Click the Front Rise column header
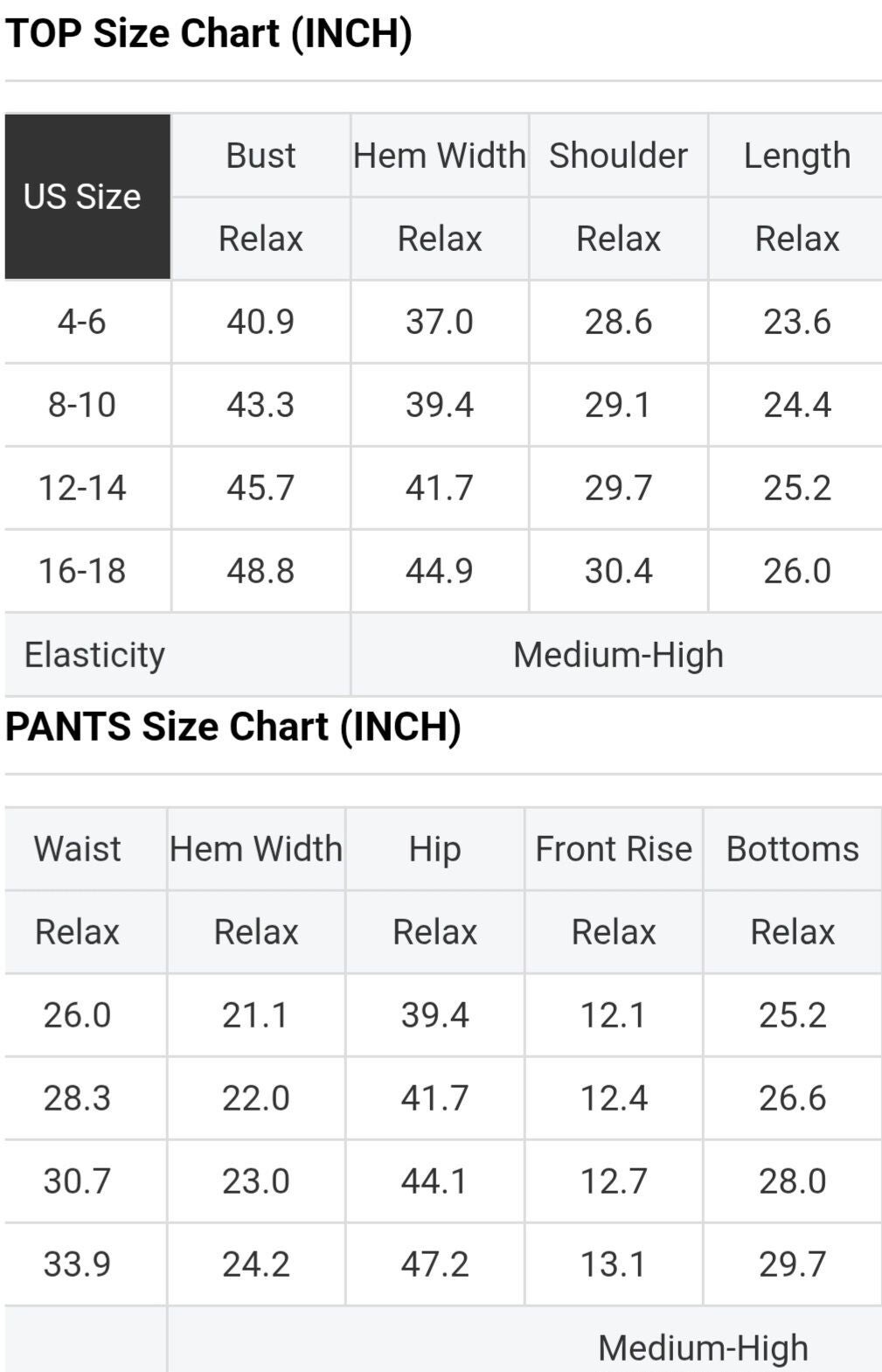The height and width of the screenshot is (1372, 882). (x=614, y=849)
